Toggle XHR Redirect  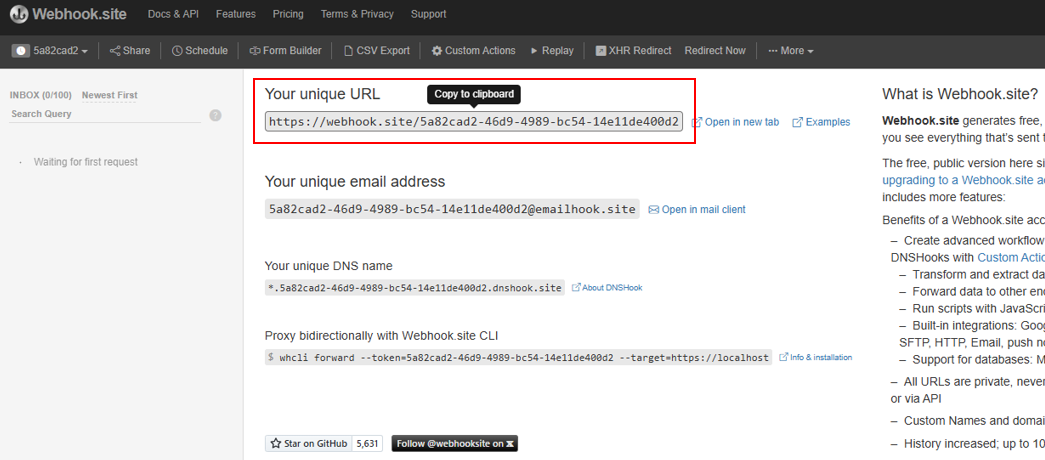point(633,51)
